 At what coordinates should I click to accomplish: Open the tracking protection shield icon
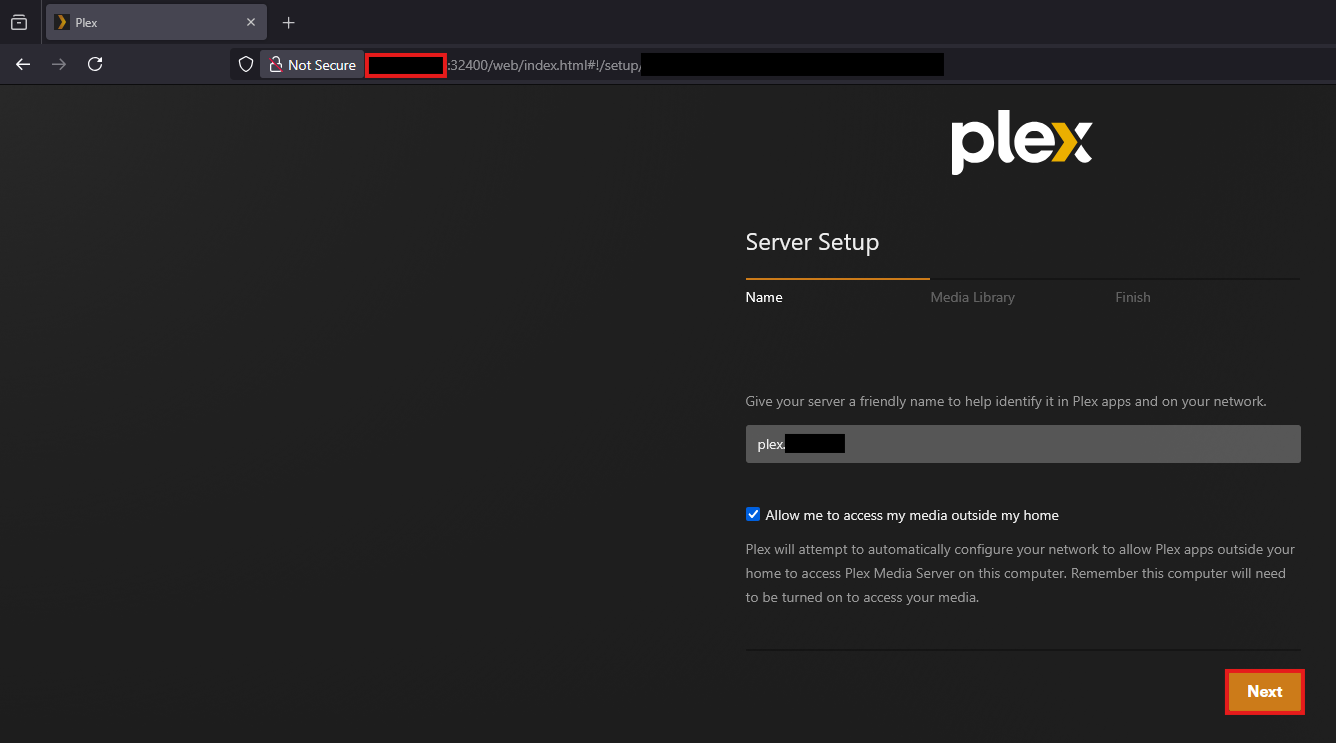pos(246,64)
